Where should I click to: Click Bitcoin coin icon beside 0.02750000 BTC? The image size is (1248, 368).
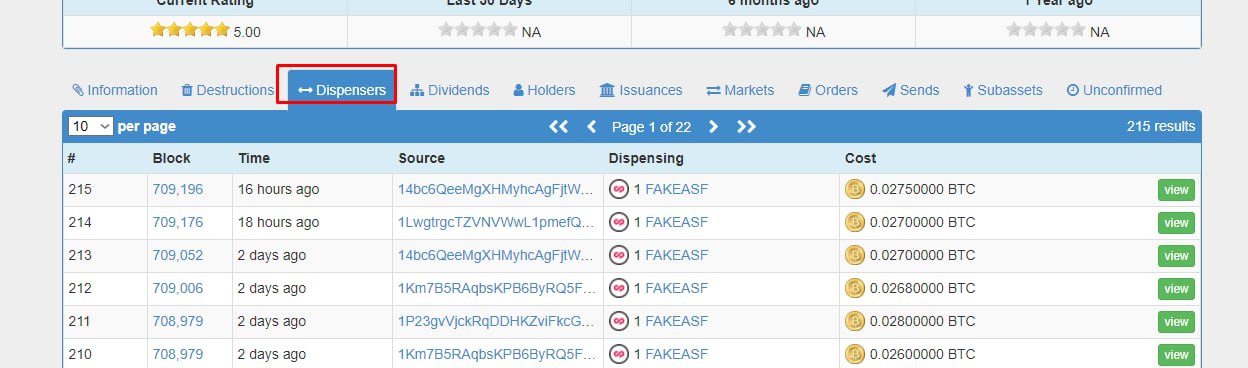tap(855, 189)
